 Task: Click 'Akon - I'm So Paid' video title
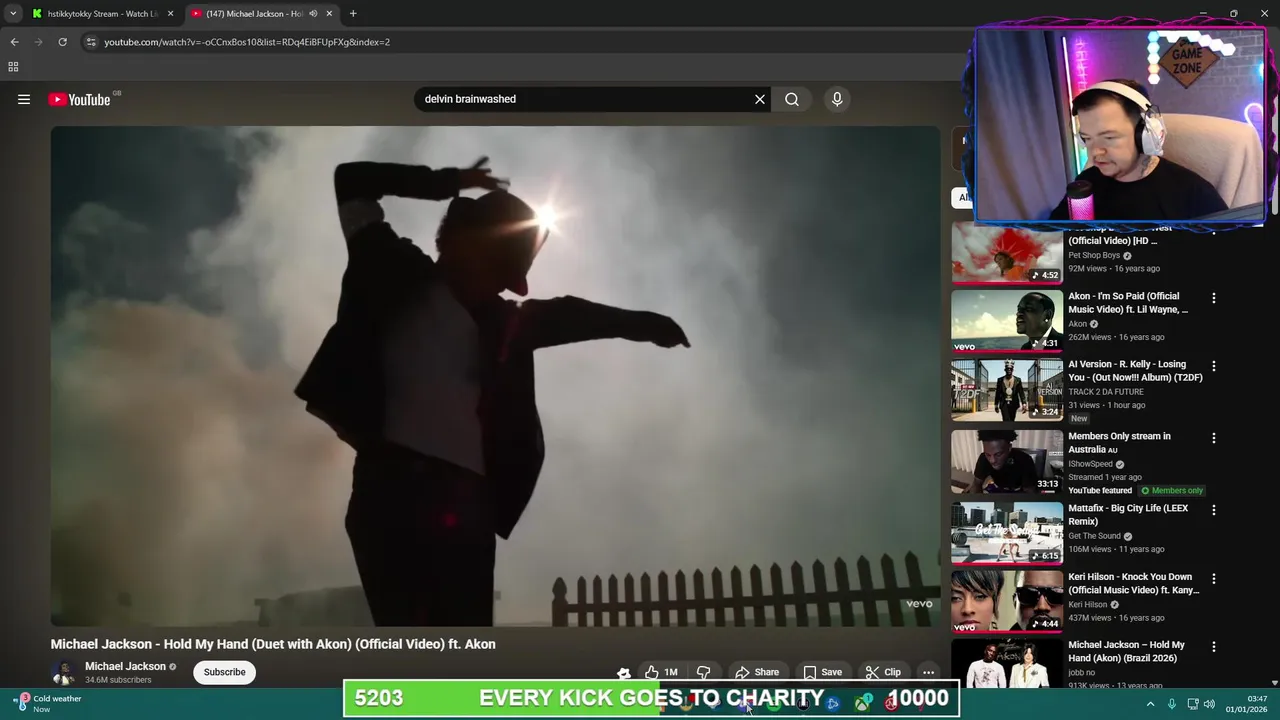coord(1128,303)
